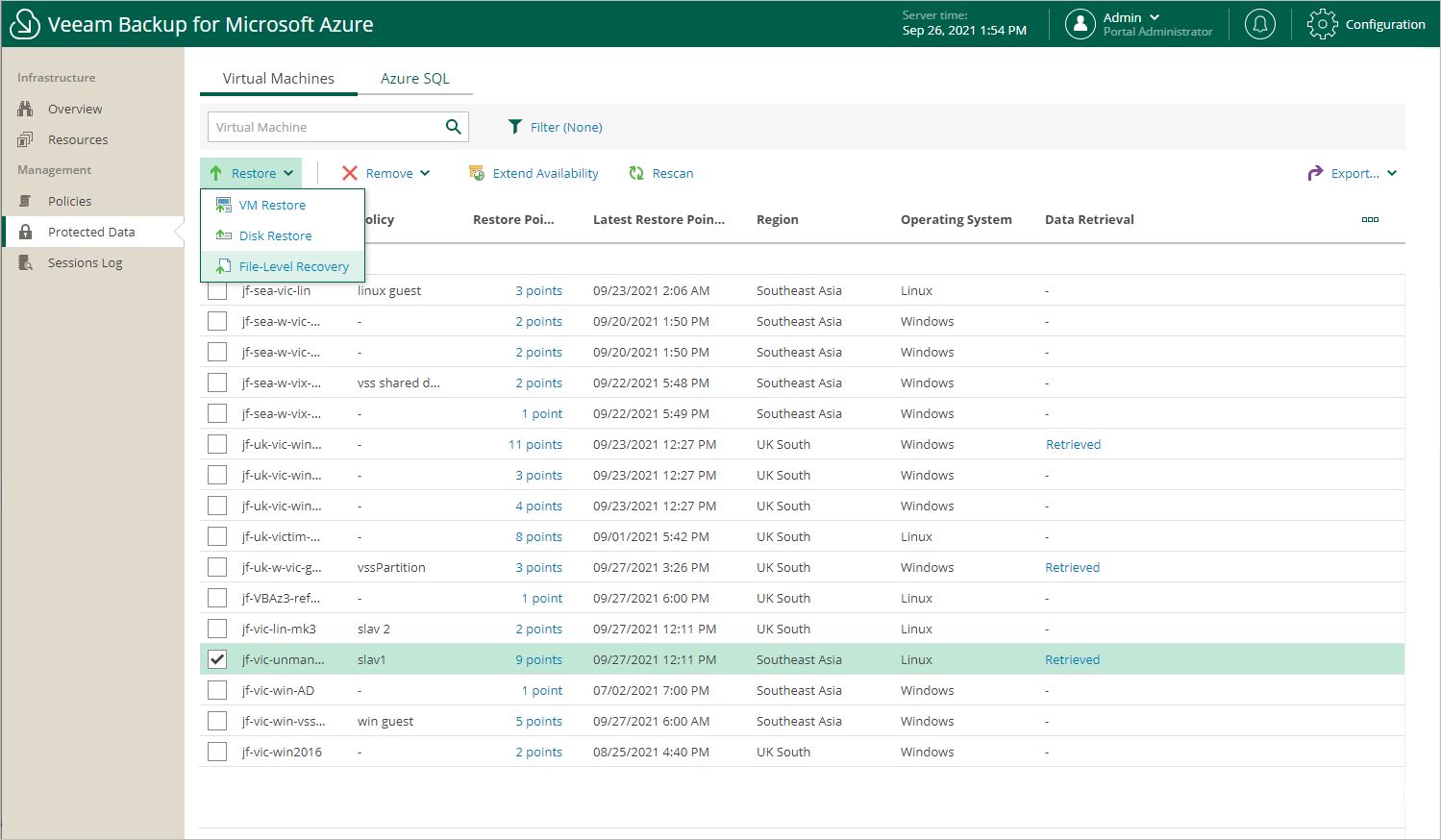Click the Filter funnel icon
The height and width of the screenshot is (840, 1441).
(515, 127)
